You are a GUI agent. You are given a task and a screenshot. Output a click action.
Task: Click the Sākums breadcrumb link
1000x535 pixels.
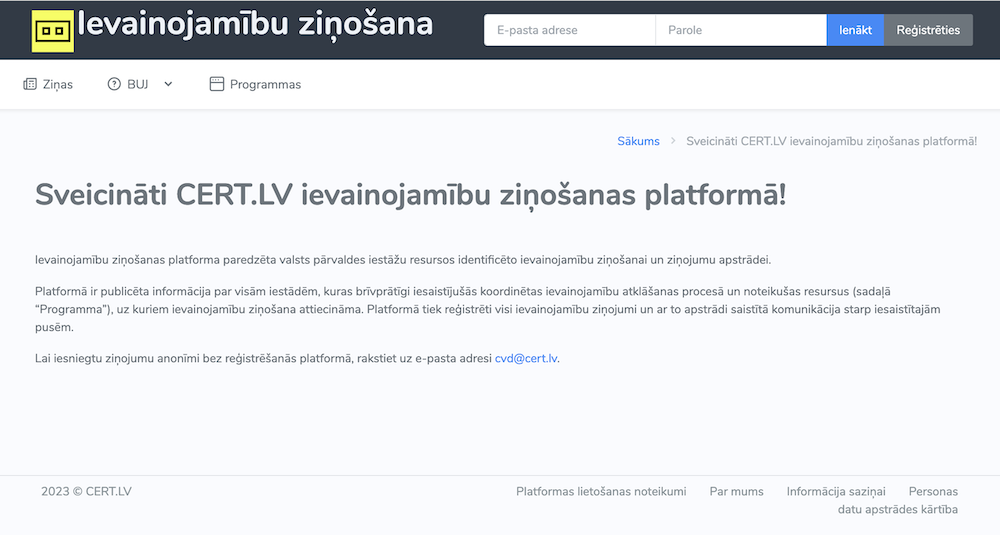[x=638, y=141]
